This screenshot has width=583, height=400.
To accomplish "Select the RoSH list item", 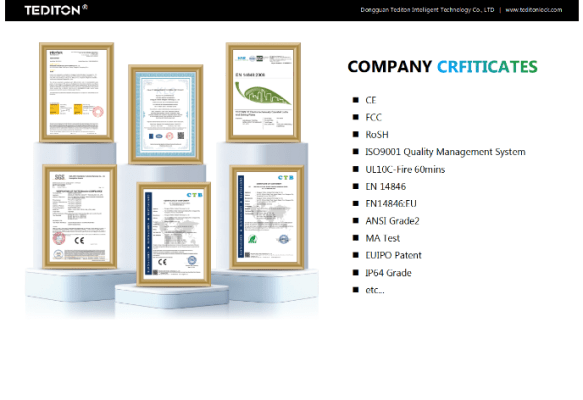I will [x=377, y=135].
